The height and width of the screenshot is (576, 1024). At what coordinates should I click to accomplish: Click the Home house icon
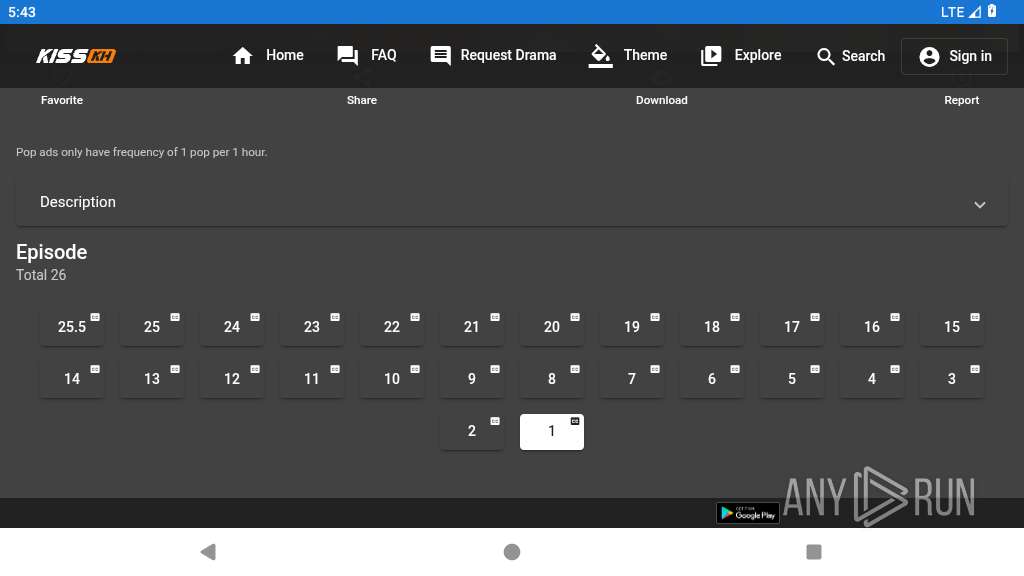[x=242, y=56]
